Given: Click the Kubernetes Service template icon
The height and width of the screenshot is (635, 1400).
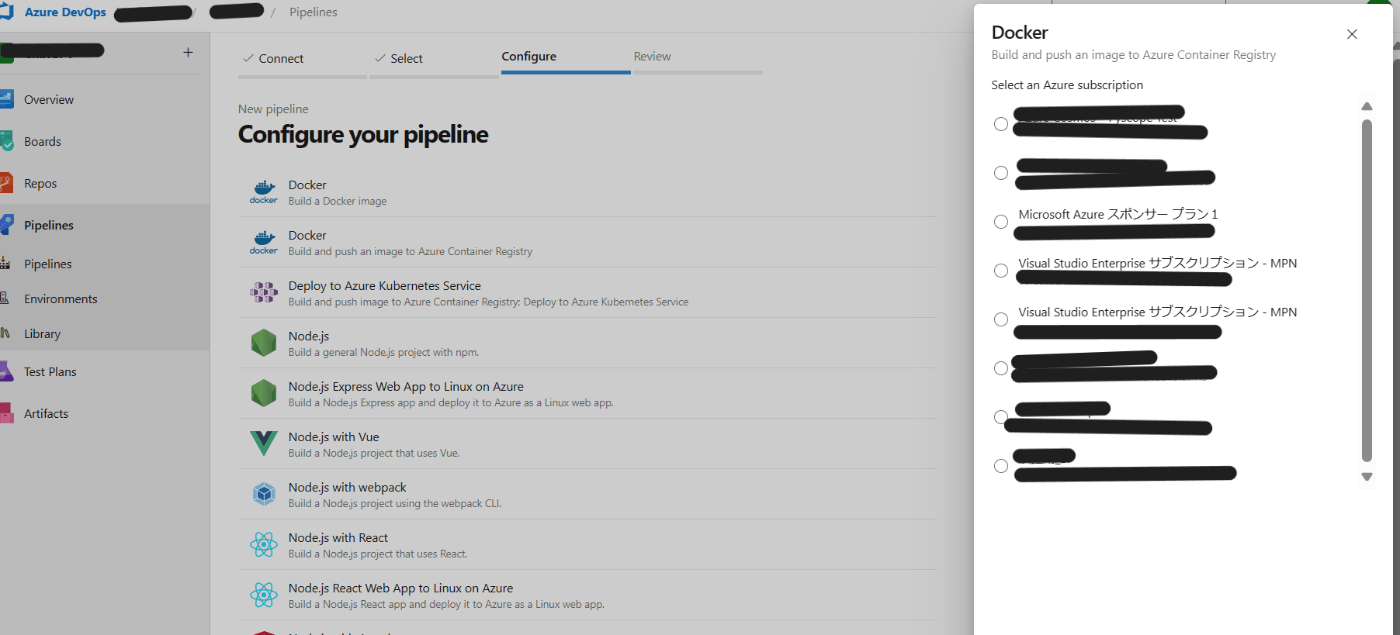Looking at the screenshot, I should [263, 293].
